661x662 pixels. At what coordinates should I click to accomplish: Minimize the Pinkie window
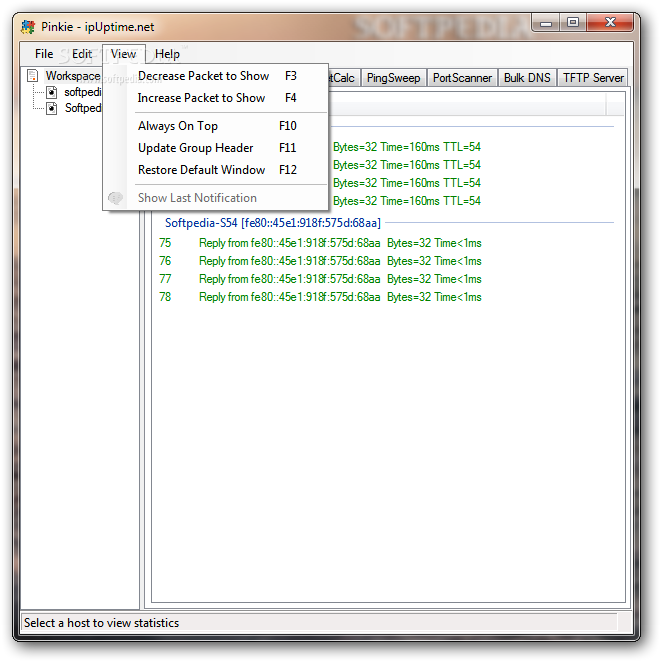(x=546, y=23)
